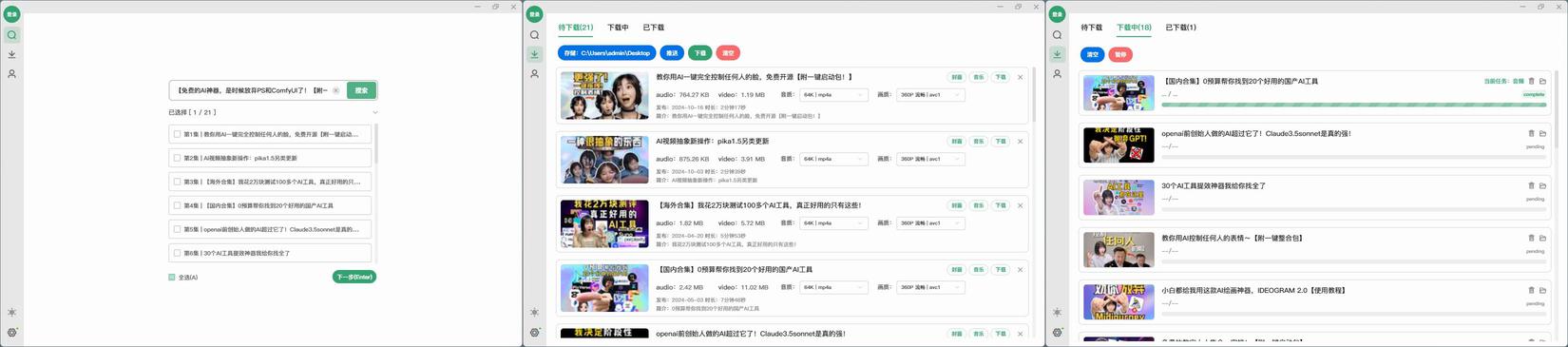Delete the openai前创始人 download using its trash icon
The width and height of the screenshot is (1568, 347).
(x=1531, y=134)
